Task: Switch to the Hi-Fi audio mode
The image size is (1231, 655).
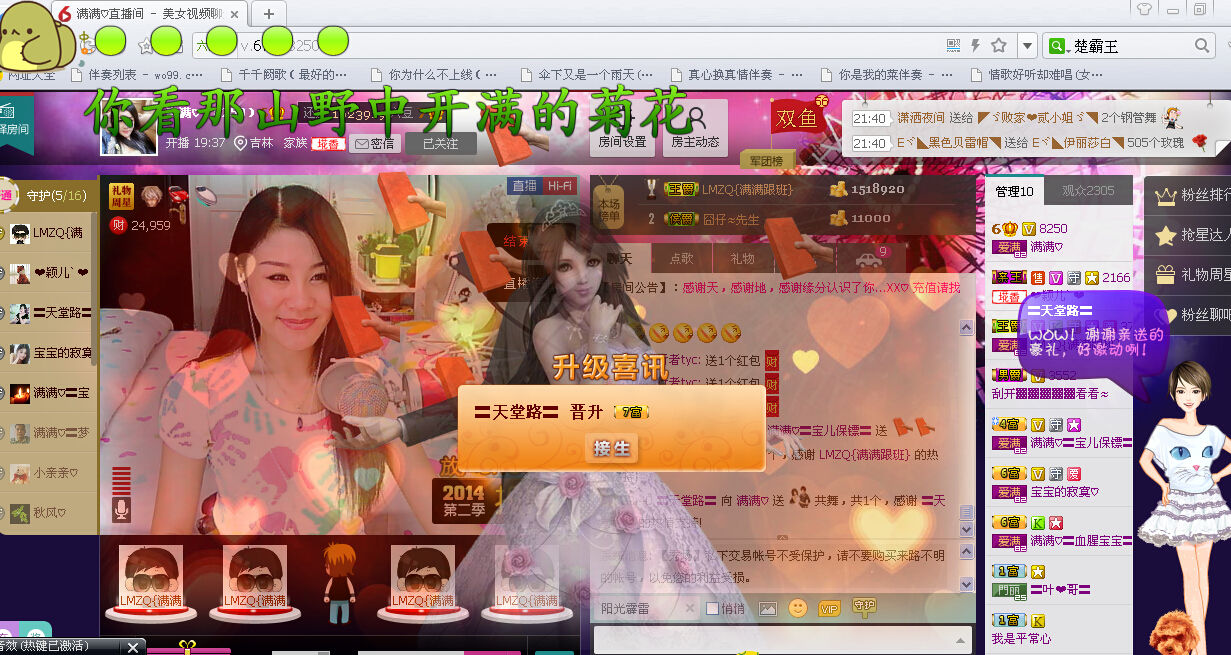Action: pos(559,185)
